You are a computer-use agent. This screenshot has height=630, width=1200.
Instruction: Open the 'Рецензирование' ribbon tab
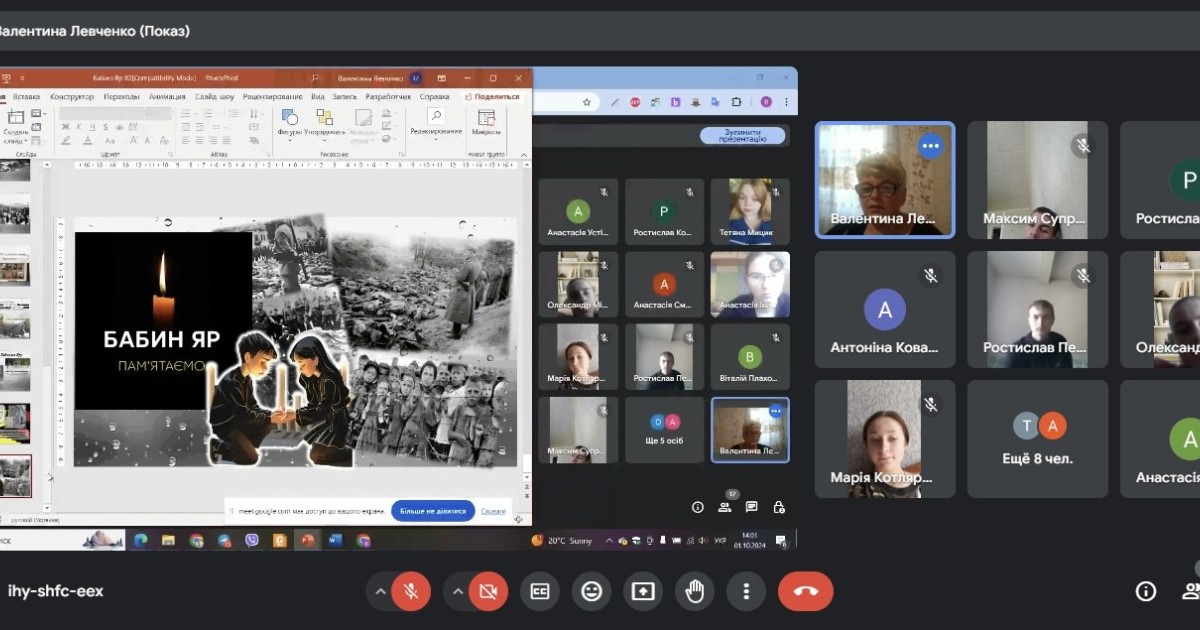pos(273,97)
